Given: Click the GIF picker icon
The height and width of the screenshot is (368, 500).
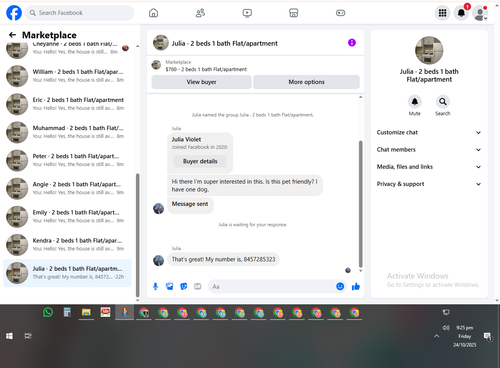Looking at the screenshot, I should pyautogui.click(x=198, y=286).
